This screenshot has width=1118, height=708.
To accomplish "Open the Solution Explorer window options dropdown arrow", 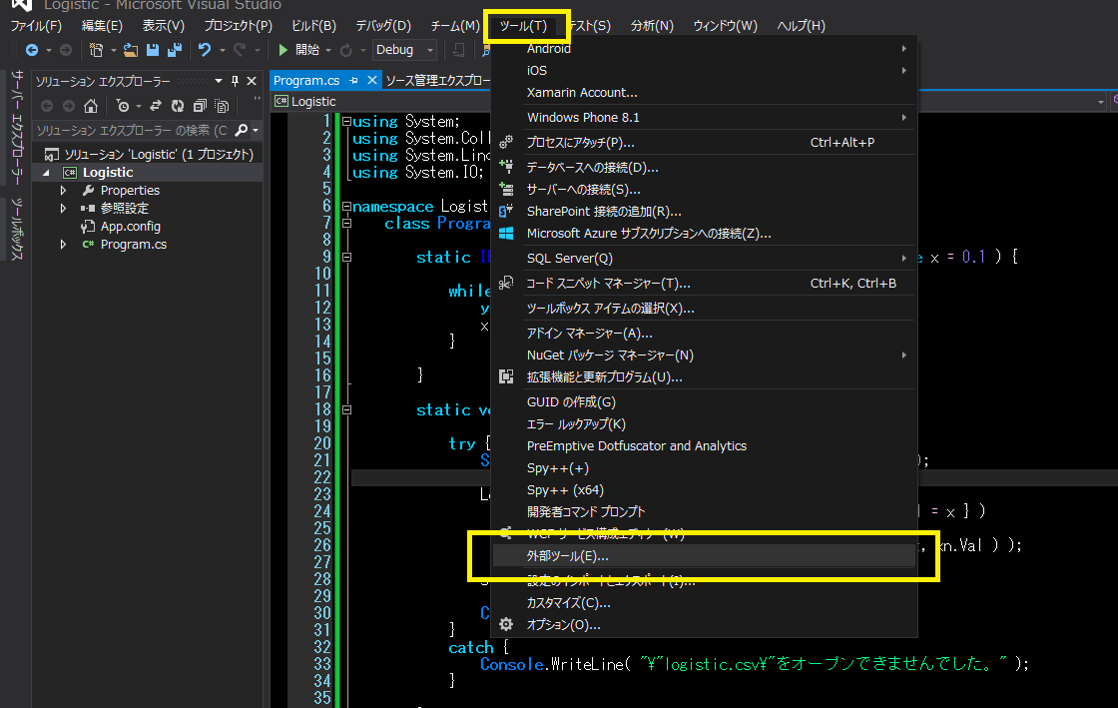I will click(218, 80).
